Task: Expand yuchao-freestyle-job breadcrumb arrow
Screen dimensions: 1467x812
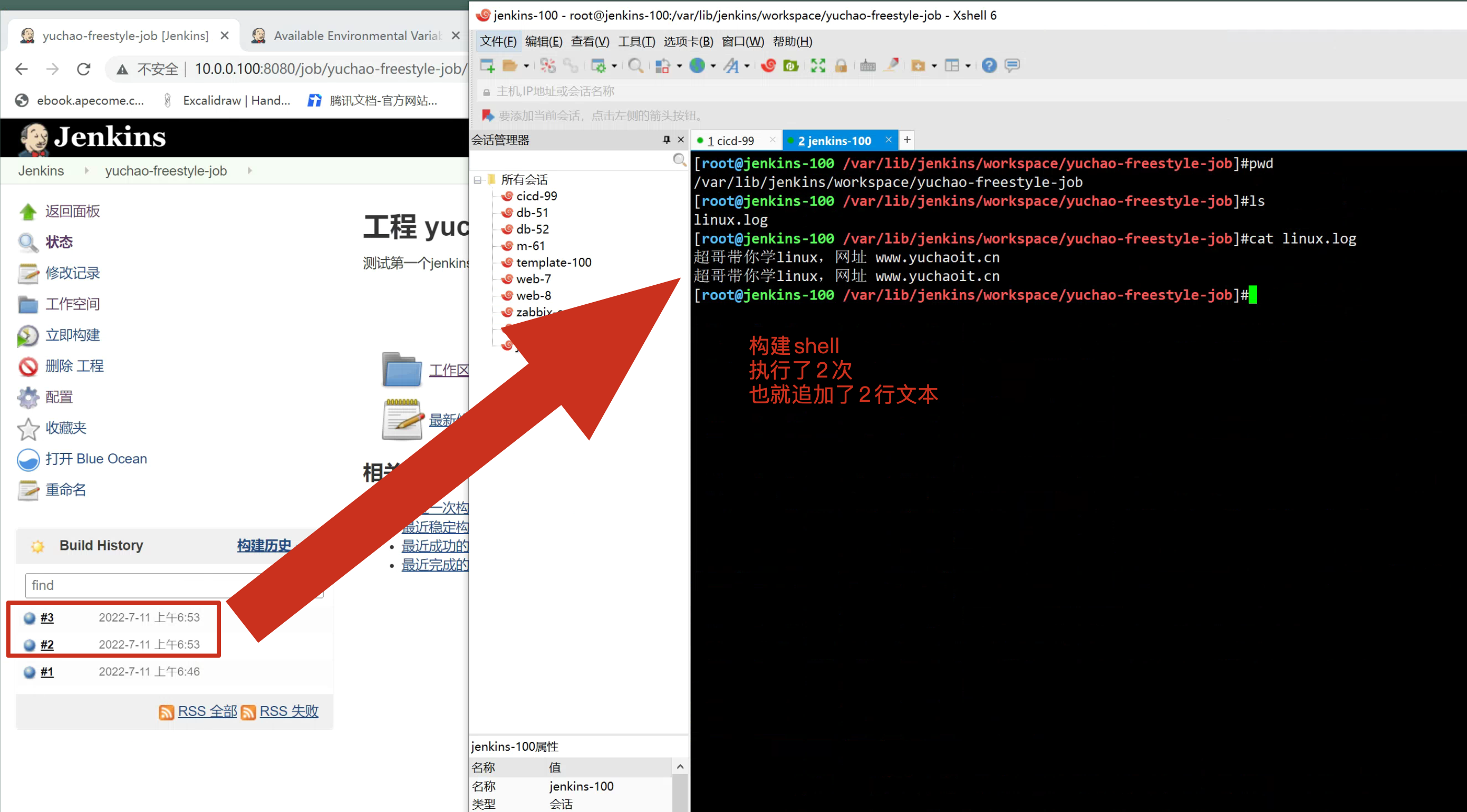Action: (249, 170)
